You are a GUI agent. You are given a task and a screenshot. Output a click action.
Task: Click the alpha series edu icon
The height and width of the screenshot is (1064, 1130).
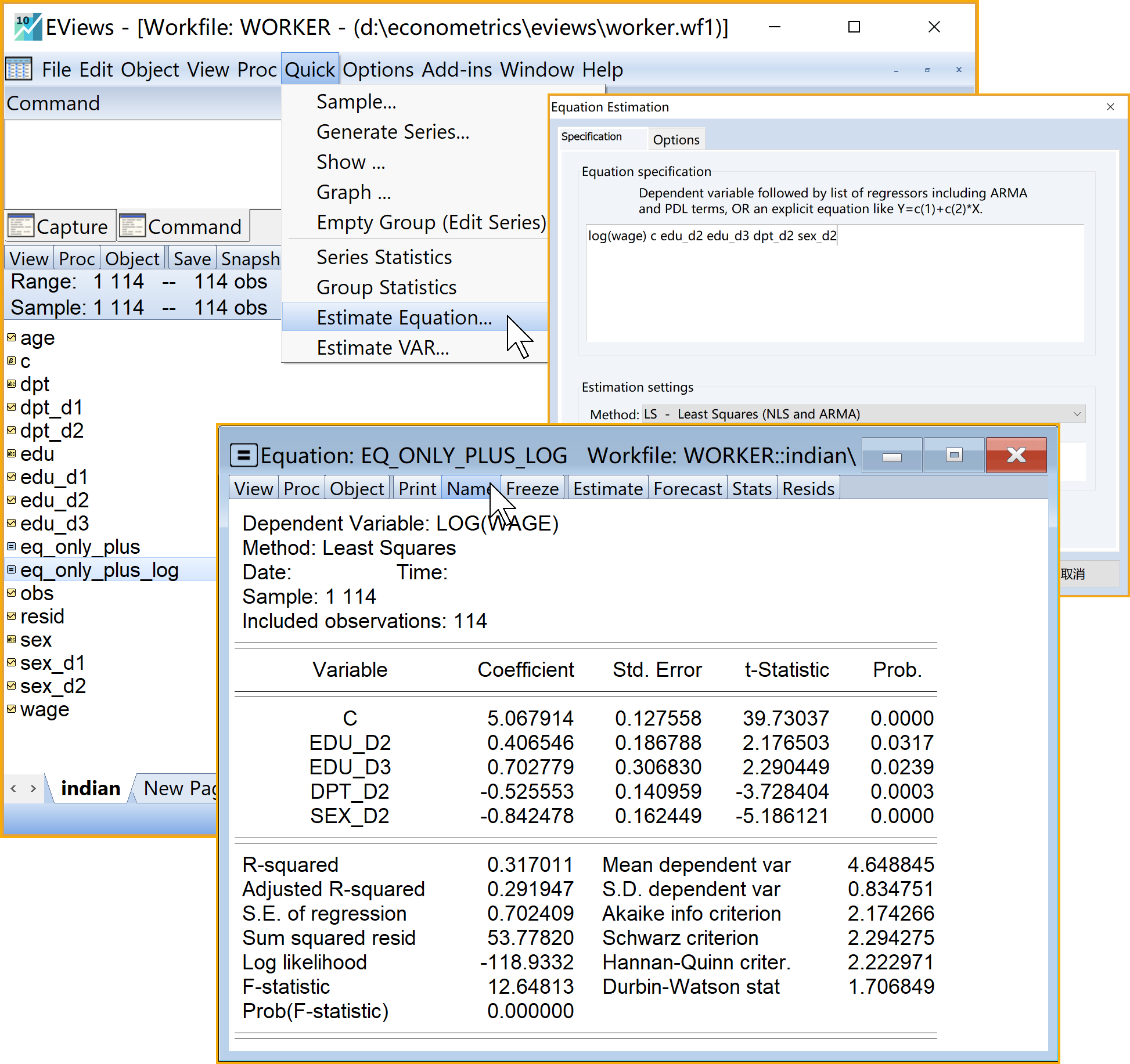[11, 453]
